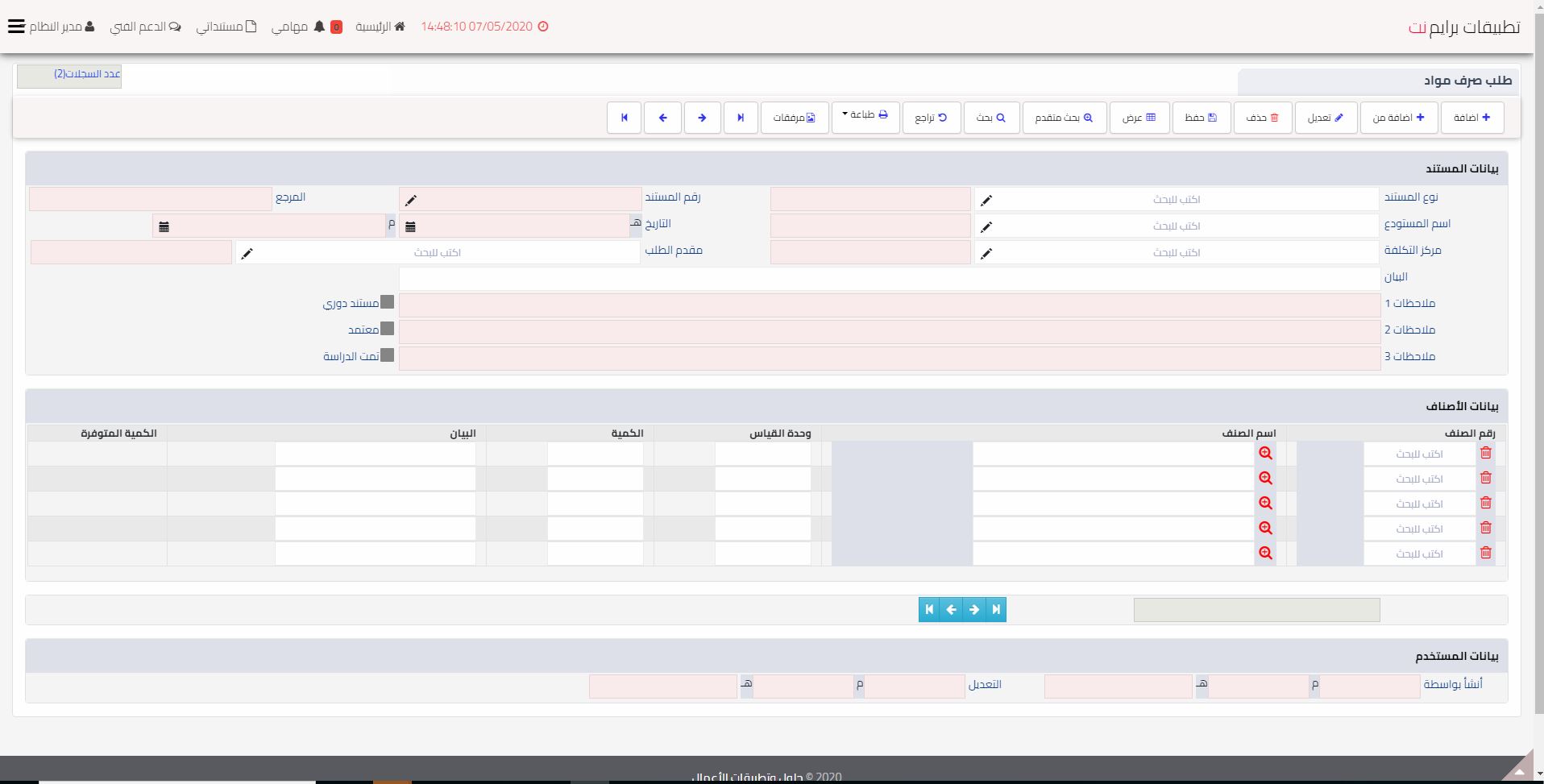Click pencil icon beside رقم المستند field
1544x784 pixels.
click(x=411, y=200)
